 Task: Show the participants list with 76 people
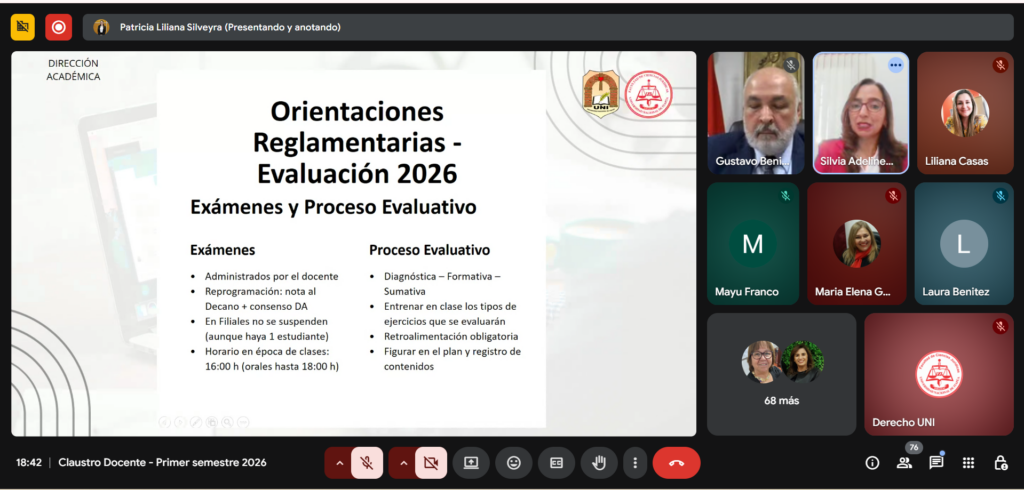(x=904, y=463)
